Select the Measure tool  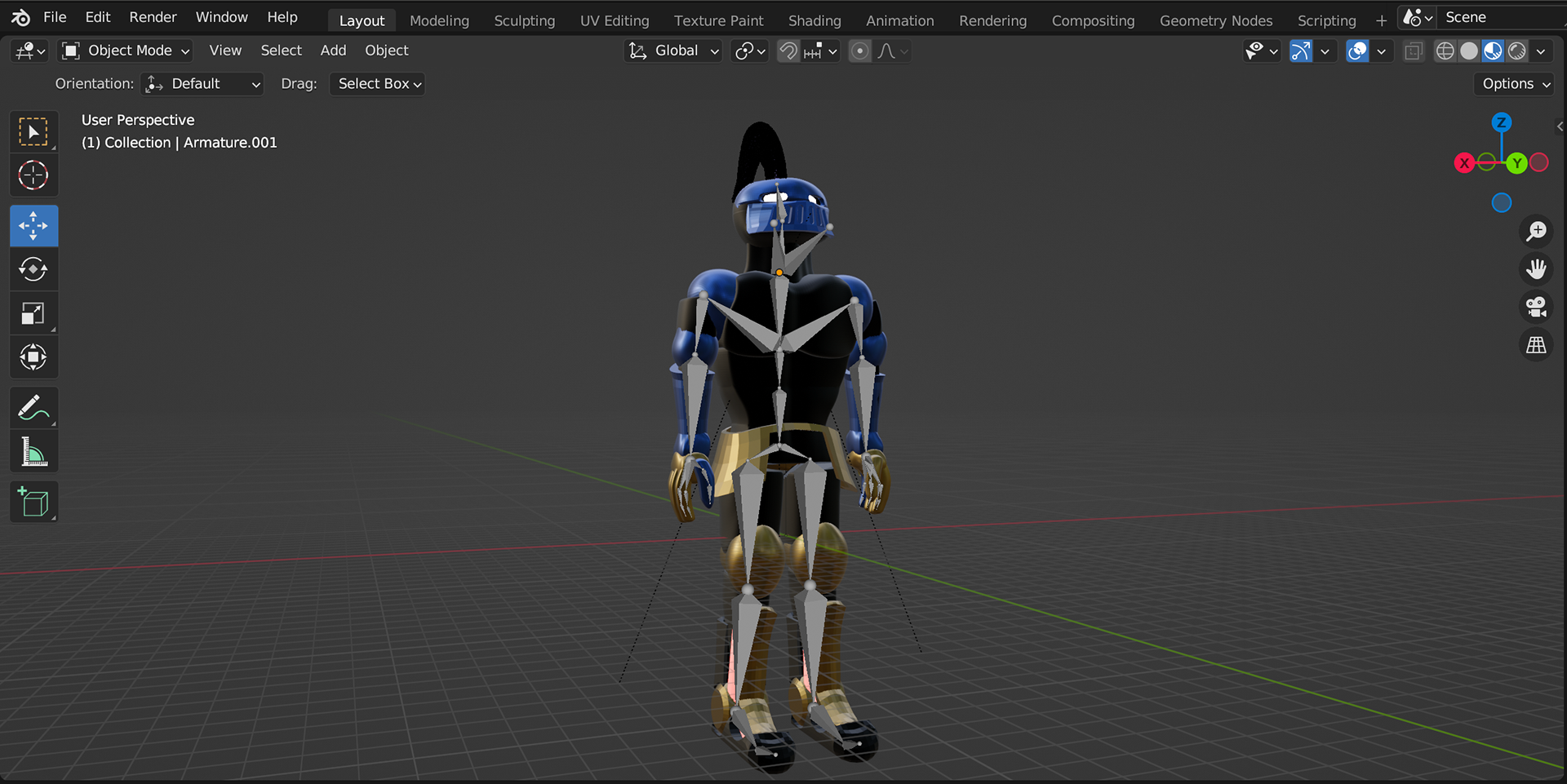click(x=33, y=451)
